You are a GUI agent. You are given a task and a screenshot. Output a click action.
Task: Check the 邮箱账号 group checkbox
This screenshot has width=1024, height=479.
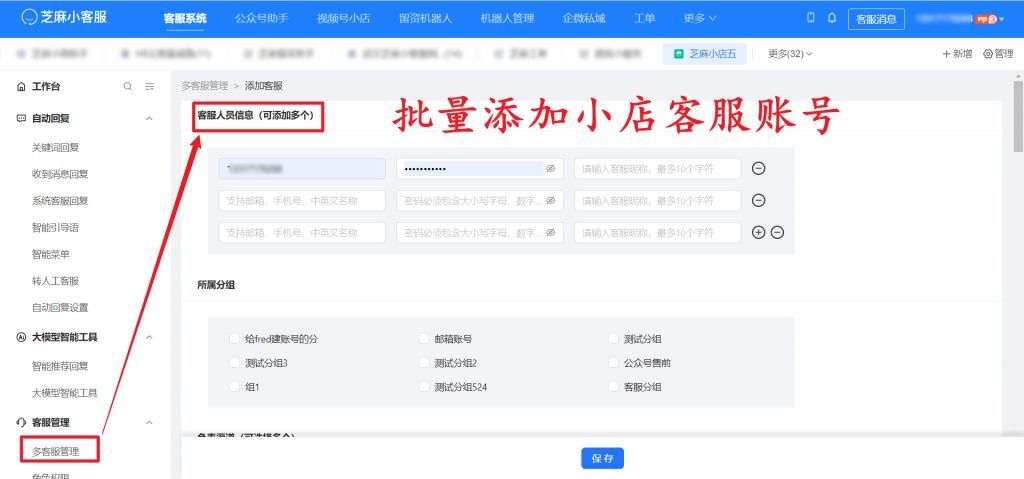tap(424, 339)
